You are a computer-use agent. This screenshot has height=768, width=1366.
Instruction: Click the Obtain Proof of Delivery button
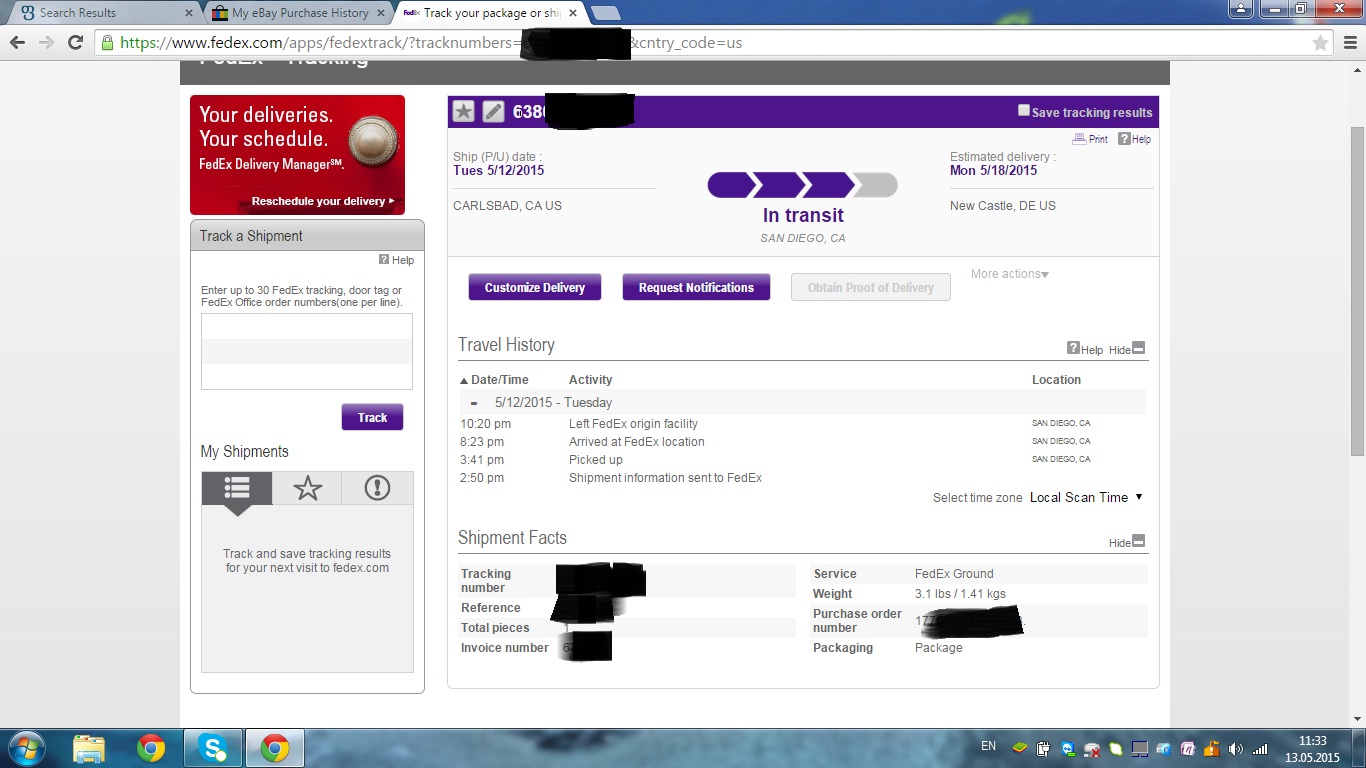tap(871, 287)
